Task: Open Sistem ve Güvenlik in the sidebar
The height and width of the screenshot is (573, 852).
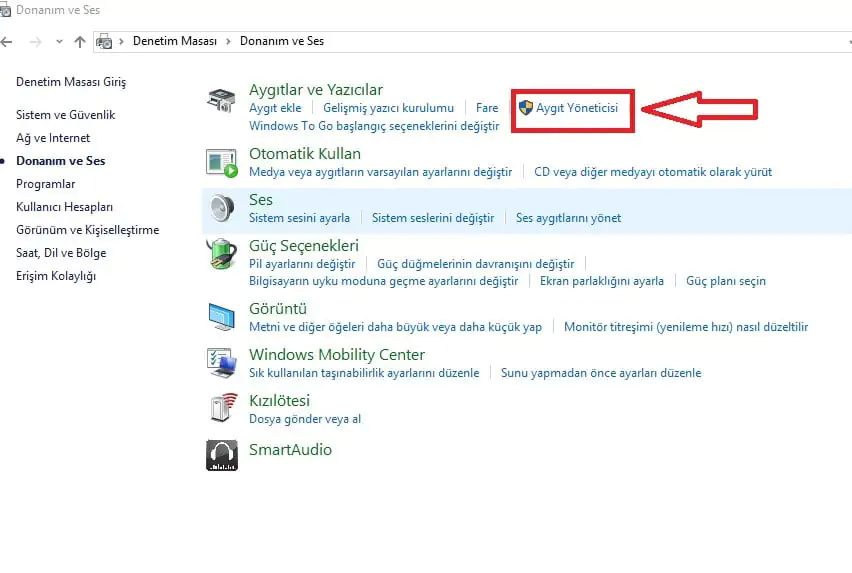Action: pos(66,115)
